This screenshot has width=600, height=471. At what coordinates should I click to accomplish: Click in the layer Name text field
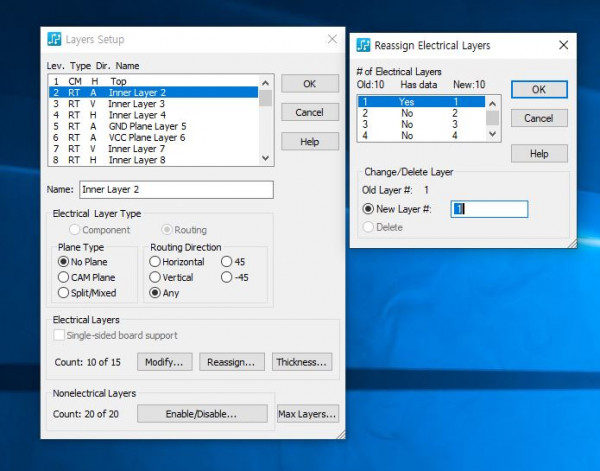(175, 190)
